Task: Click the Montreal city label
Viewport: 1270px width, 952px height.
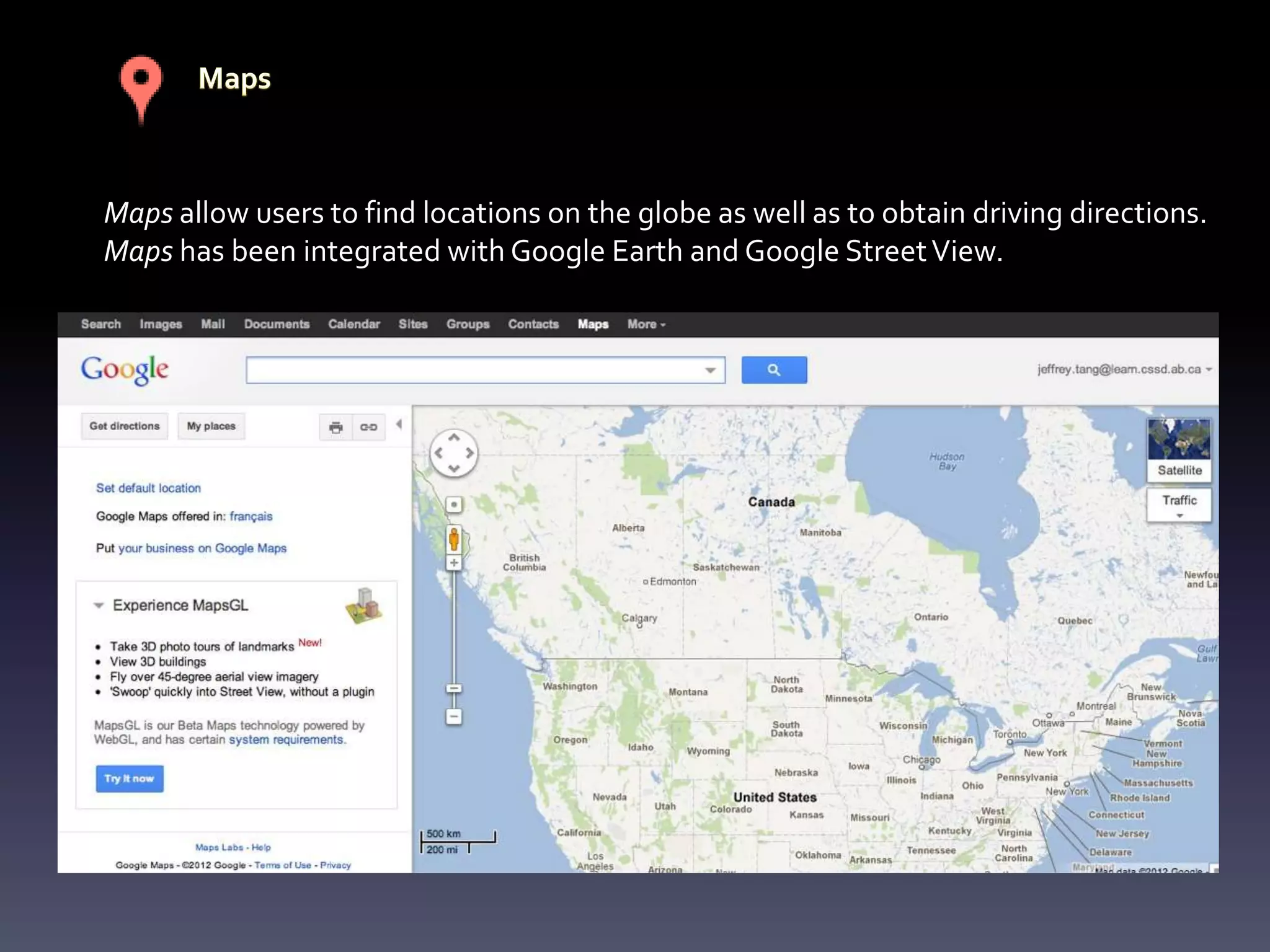Action: [1096, 706]
